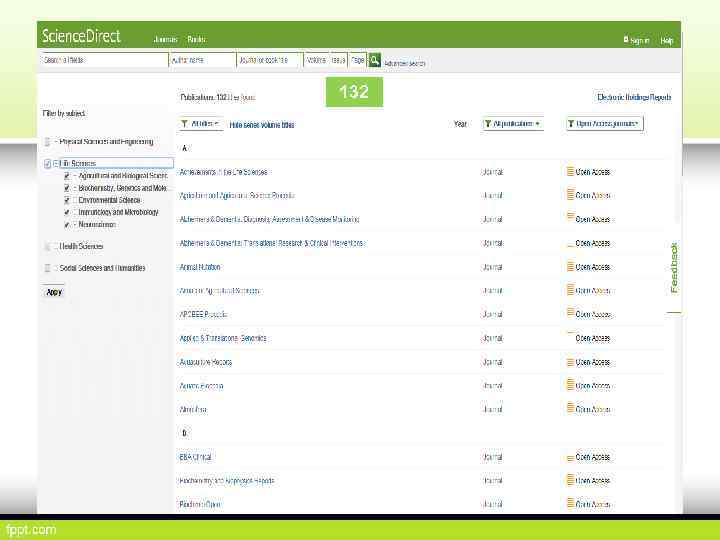Expand the Agricultural and Biological Sciences node
Image resolution: width=720 pixels, height=540 pixels.
[x=75, y=176]
